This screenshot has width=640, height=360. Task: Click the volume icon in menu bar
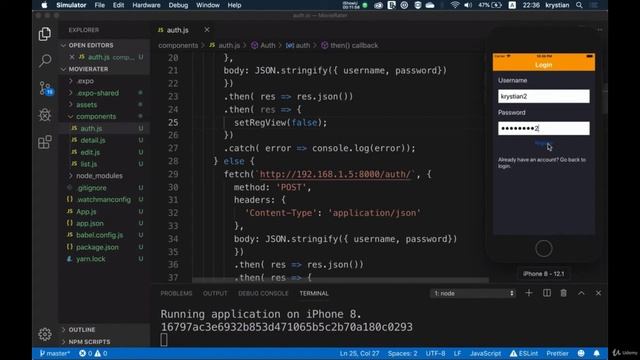tap(468, 5)
